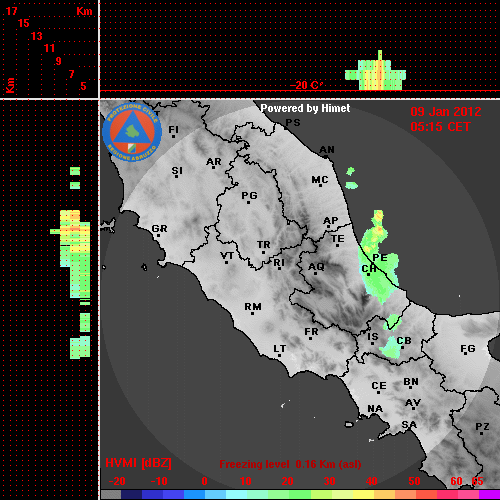
Task: Click the '20' dBZ scale value
Action: (288, 481)
